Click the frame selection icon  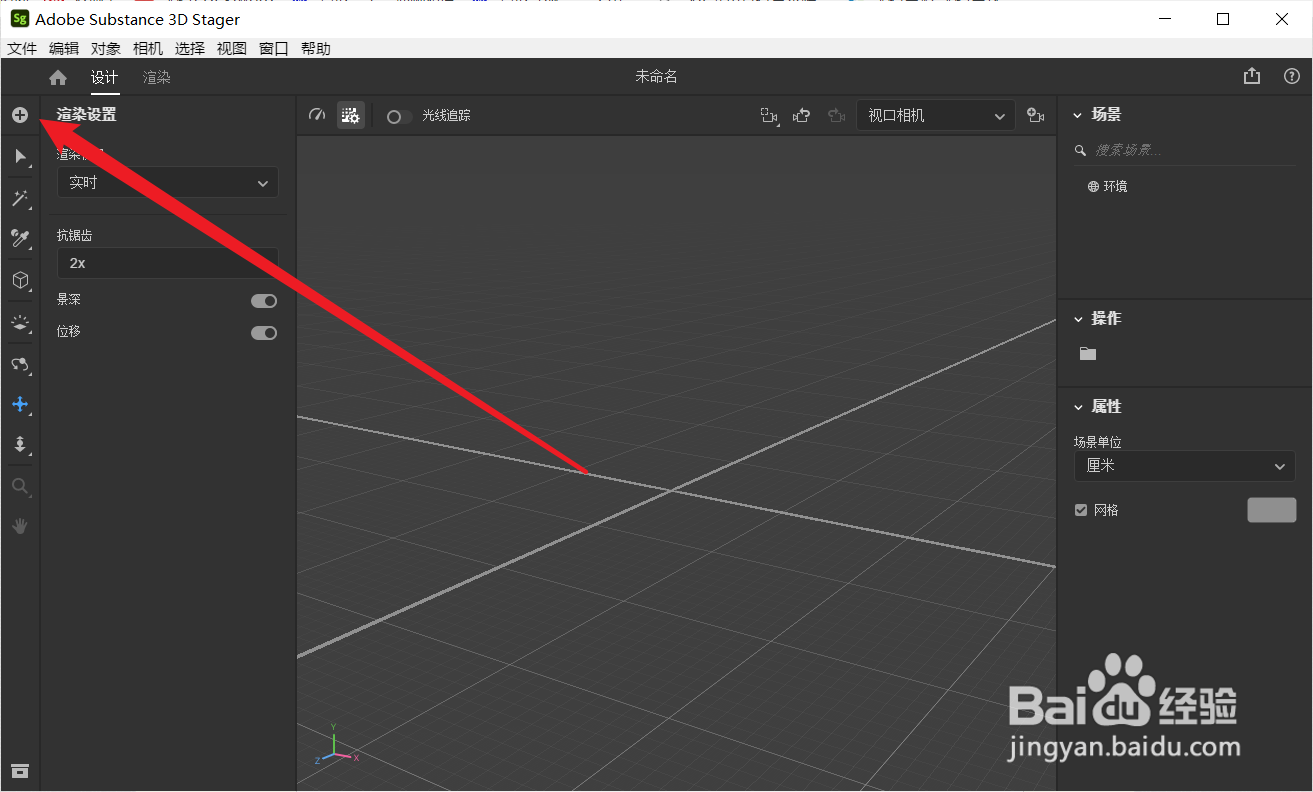(769, 116)
